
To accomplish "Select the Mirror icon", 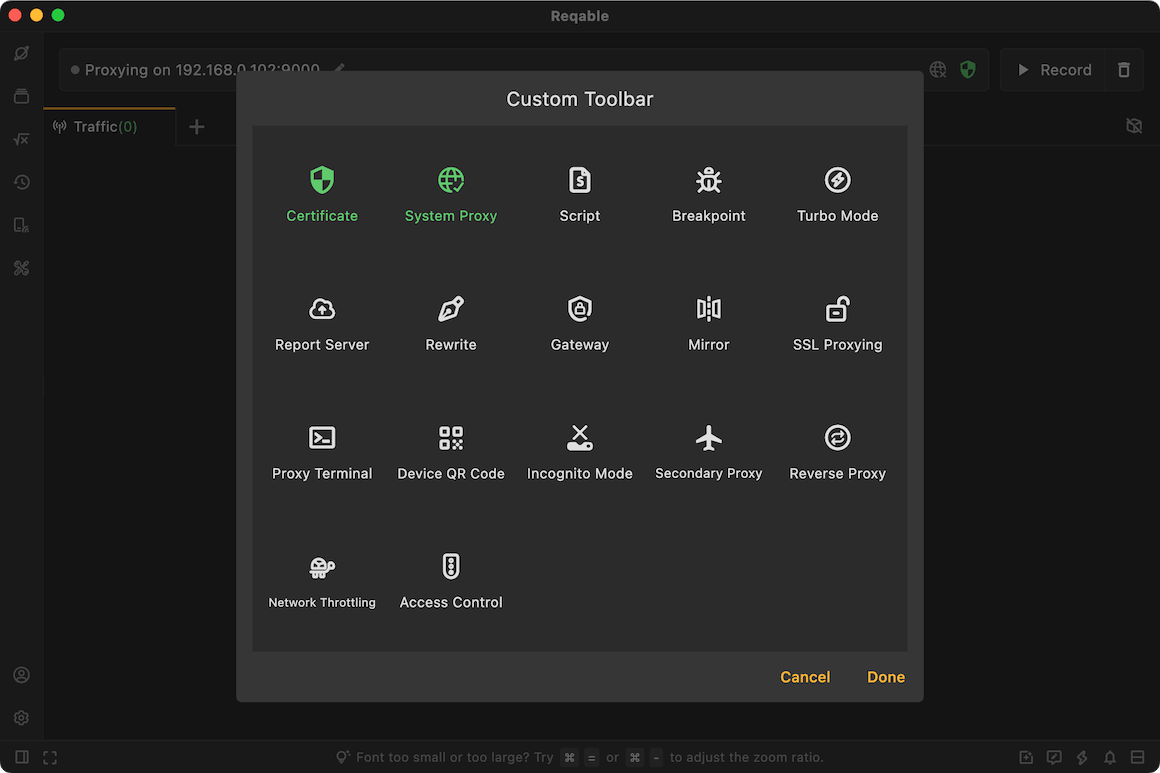I will (x=709, y=308).
